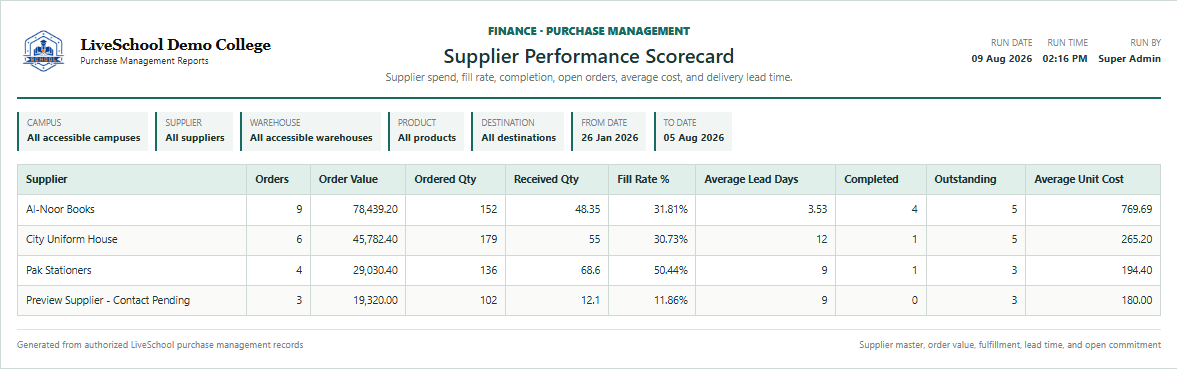
Task: Click City Uniform House lead days 12
Action: pyautogui.click(x=822, y=240)
